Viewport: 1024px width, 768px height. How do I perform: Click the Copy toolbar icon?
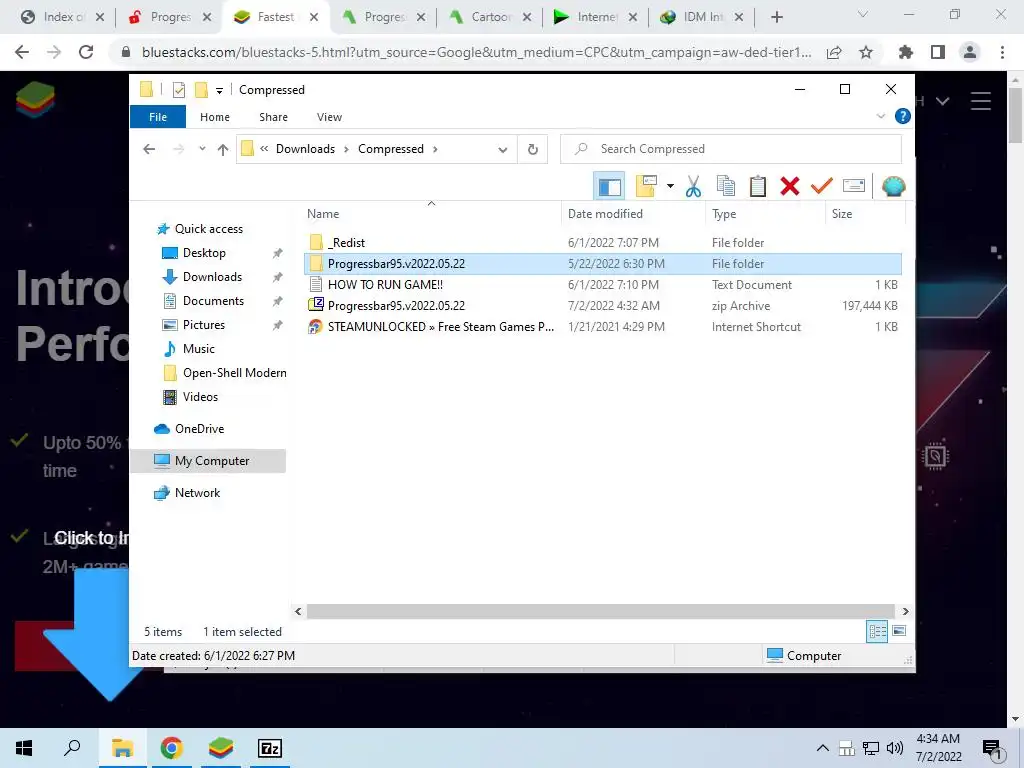(x=726, y=187)
